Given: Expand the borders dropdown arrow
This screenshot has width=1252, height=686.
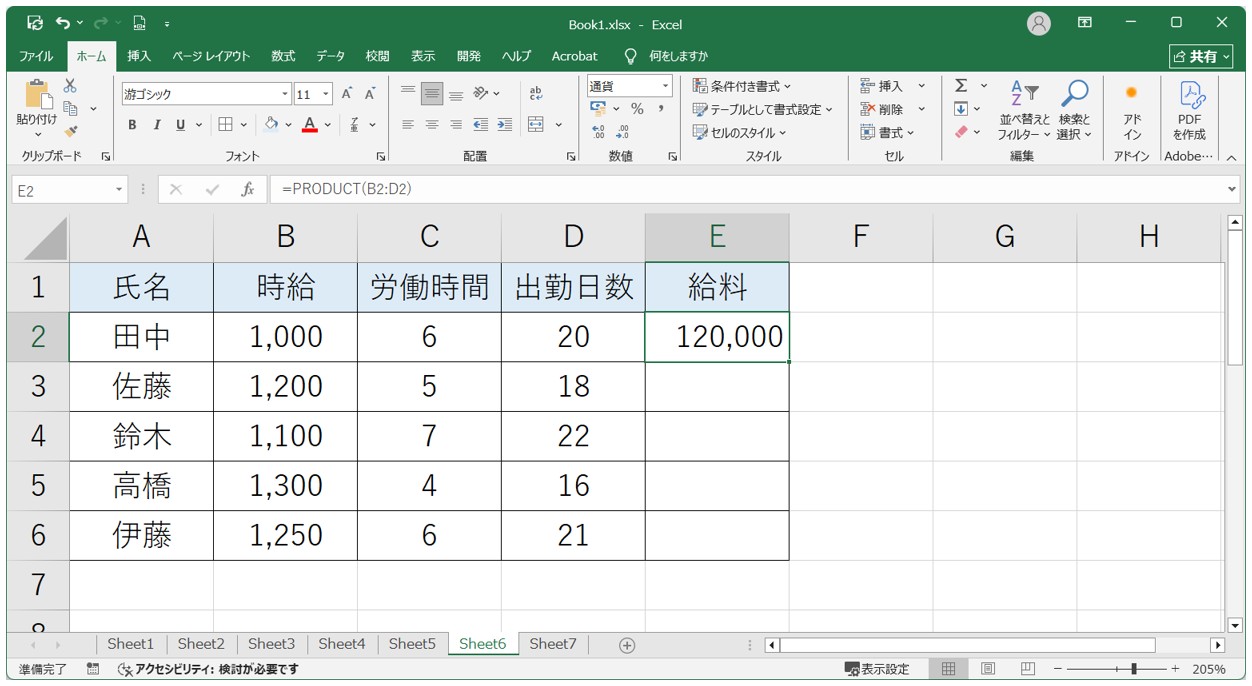Looking at the screenshot, I should point(244,125).
